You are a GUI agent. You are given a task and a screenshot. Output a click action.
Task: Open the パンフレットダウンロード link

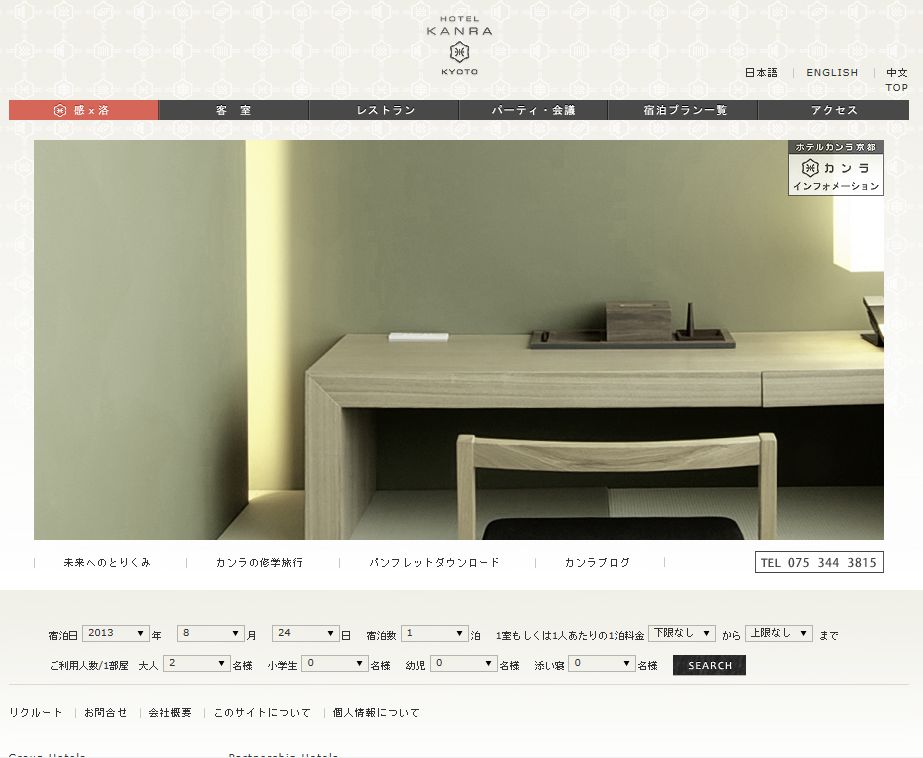(434, 563)
